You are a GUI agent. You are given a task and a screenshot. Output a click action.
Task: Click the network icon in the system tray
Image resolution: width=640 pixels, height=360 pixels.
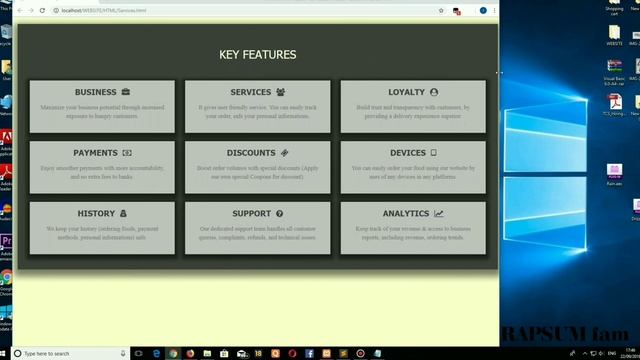pos(593,353)
